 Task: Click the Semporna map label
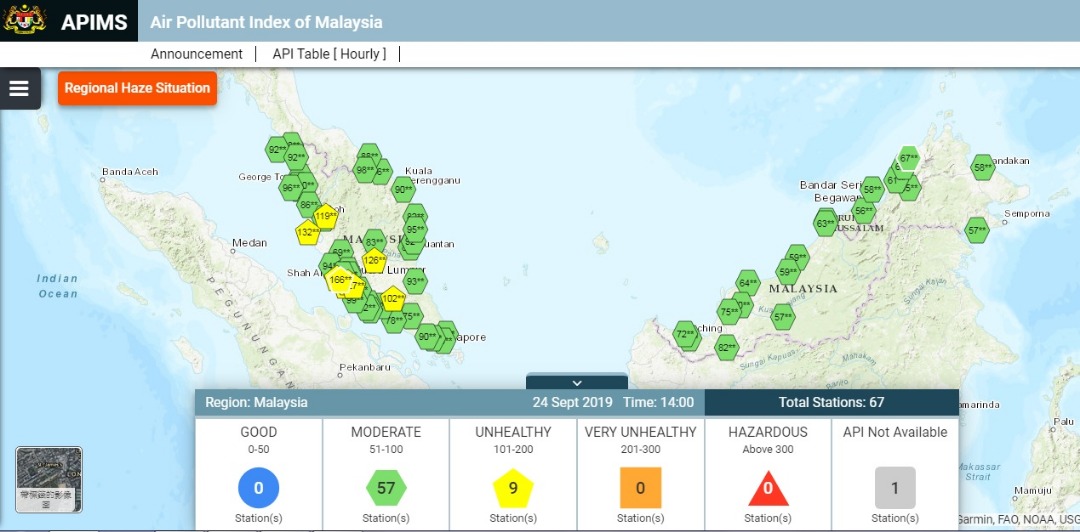(1027, 214)
